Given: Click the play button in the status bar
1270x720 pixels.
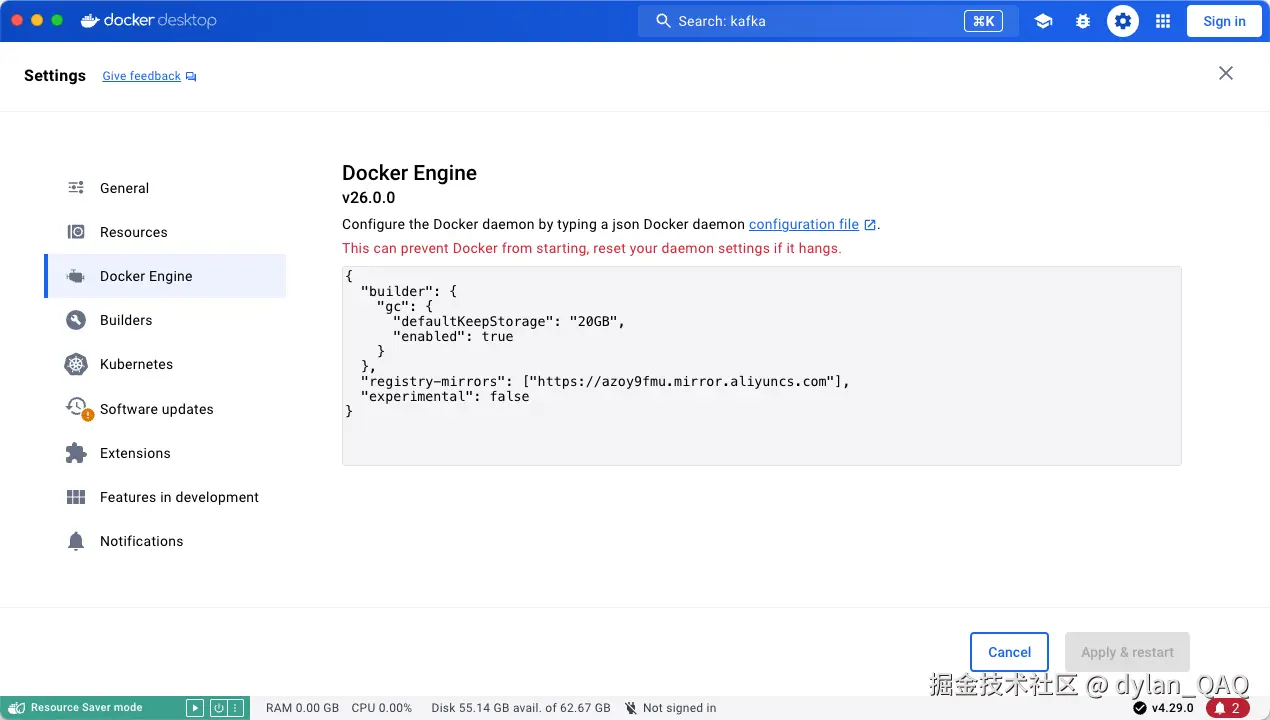Looking at the screenshot, I should [195, 708].
